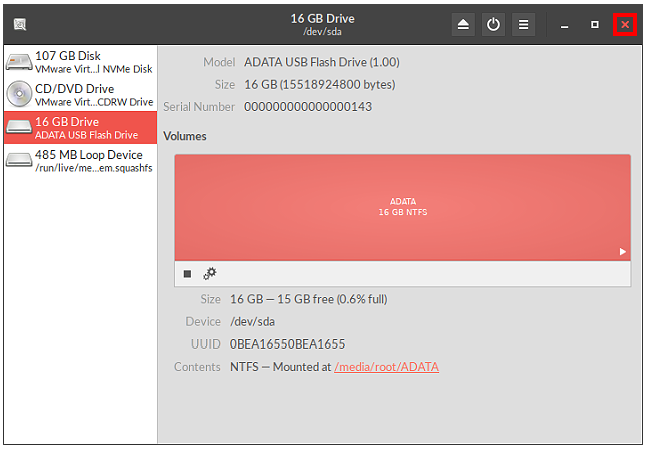The image size is (650, 451).
Task: Select the 485 MB Loop Device entry
Action: (81, 161)
